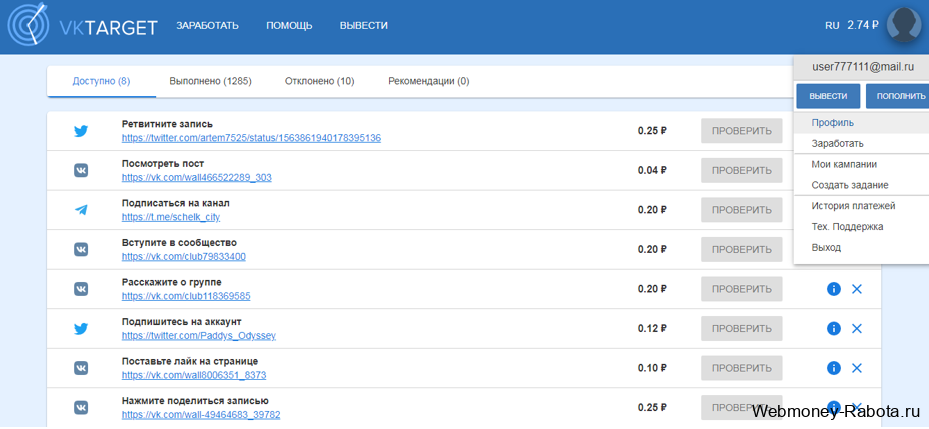Dismiss the Поставьте лайк на странице task
This screenshot has width=929, height=429.
coord(857,368)
